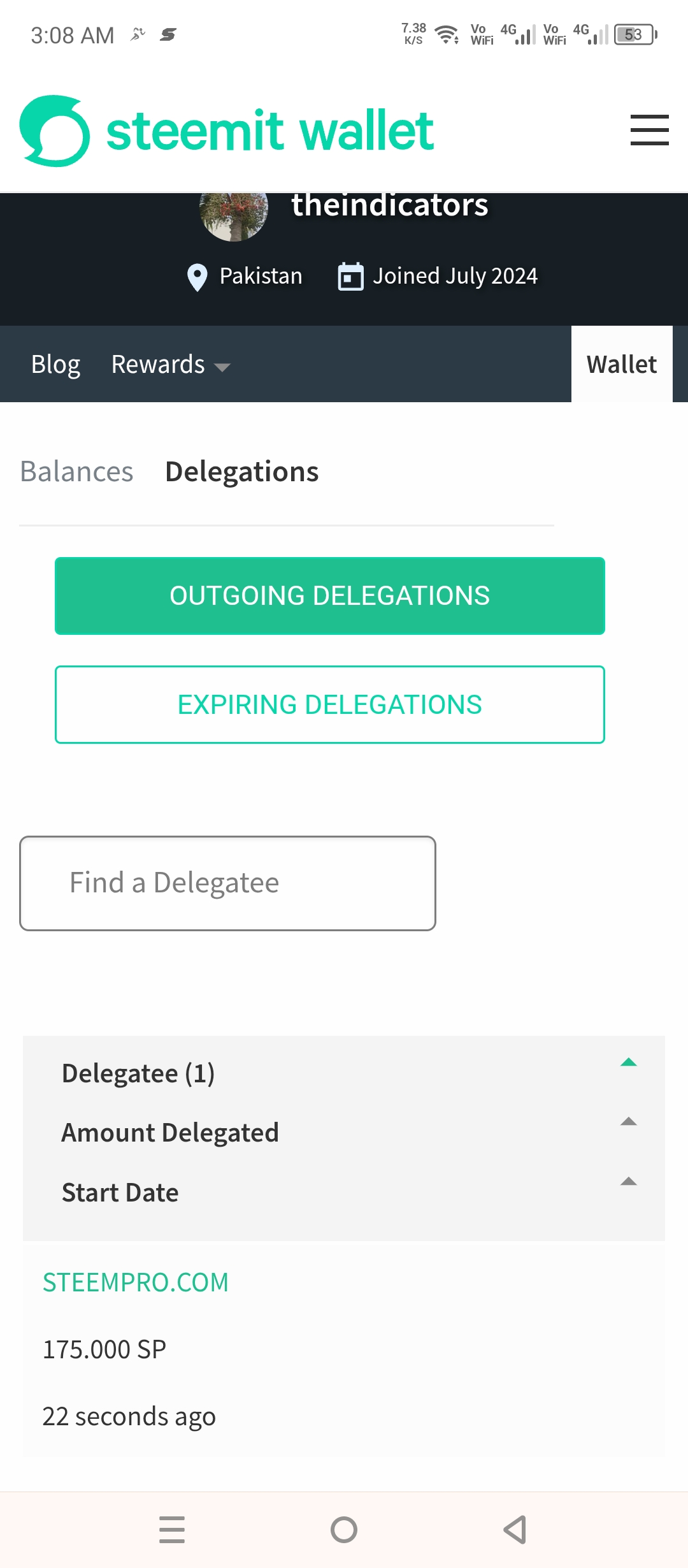Sort by Start Date arrow

pos(629,1181)
